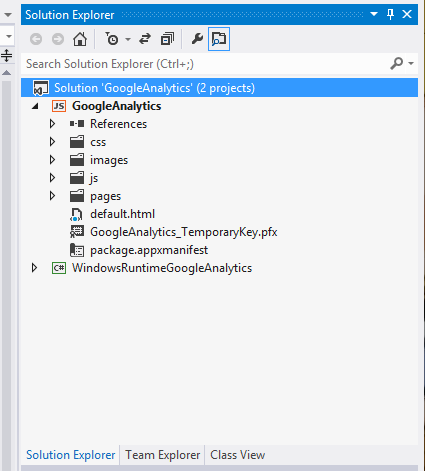Click the Collapse All toolbar icon
The image size is (425, 471).
pos(167,39)
